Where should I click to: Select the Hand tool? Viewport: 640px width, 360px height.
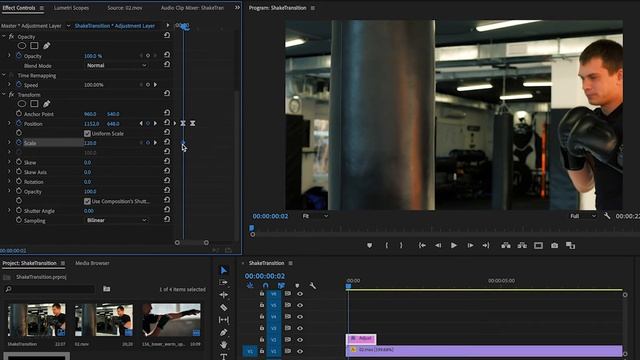click(223, 345)
